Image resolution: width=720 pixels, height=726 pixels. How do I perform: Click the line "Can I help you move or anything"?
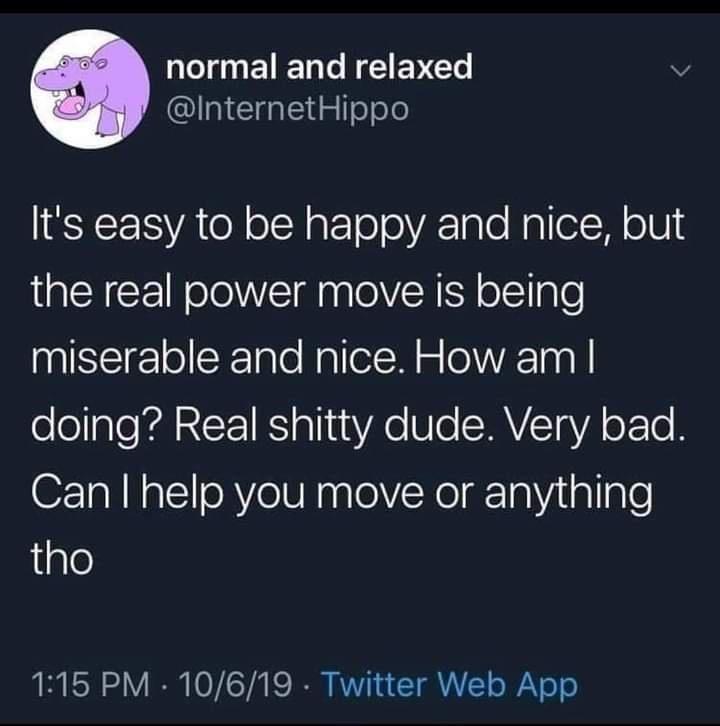coord(342,493)
